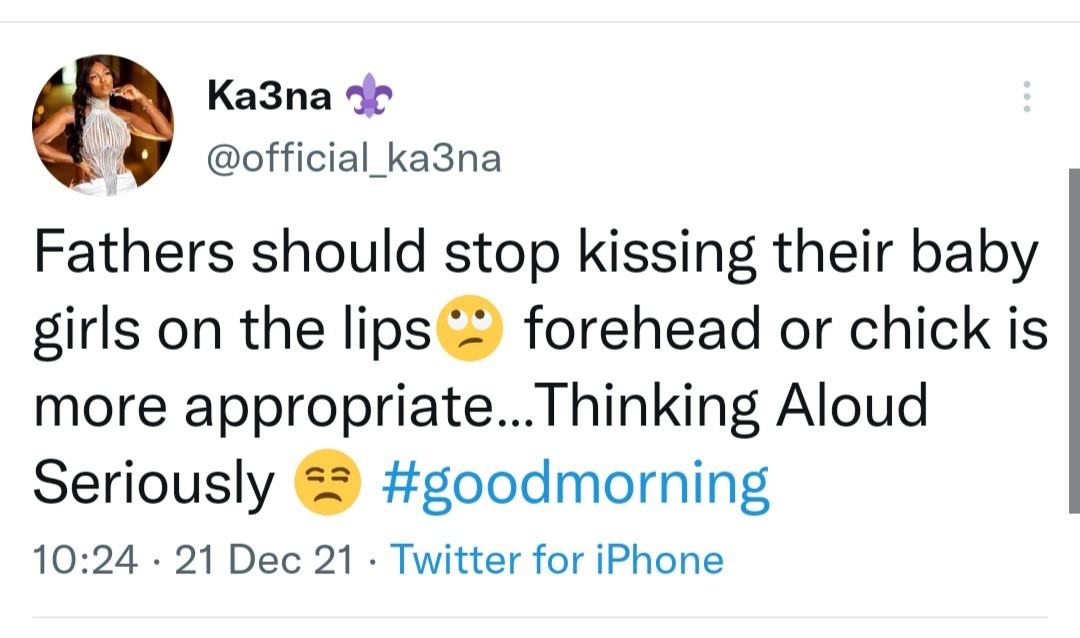The width and height of the screenshot is (1080, 638).
Task: Click the Twitter for iPhone source link
Action: (x=556, y=559)
